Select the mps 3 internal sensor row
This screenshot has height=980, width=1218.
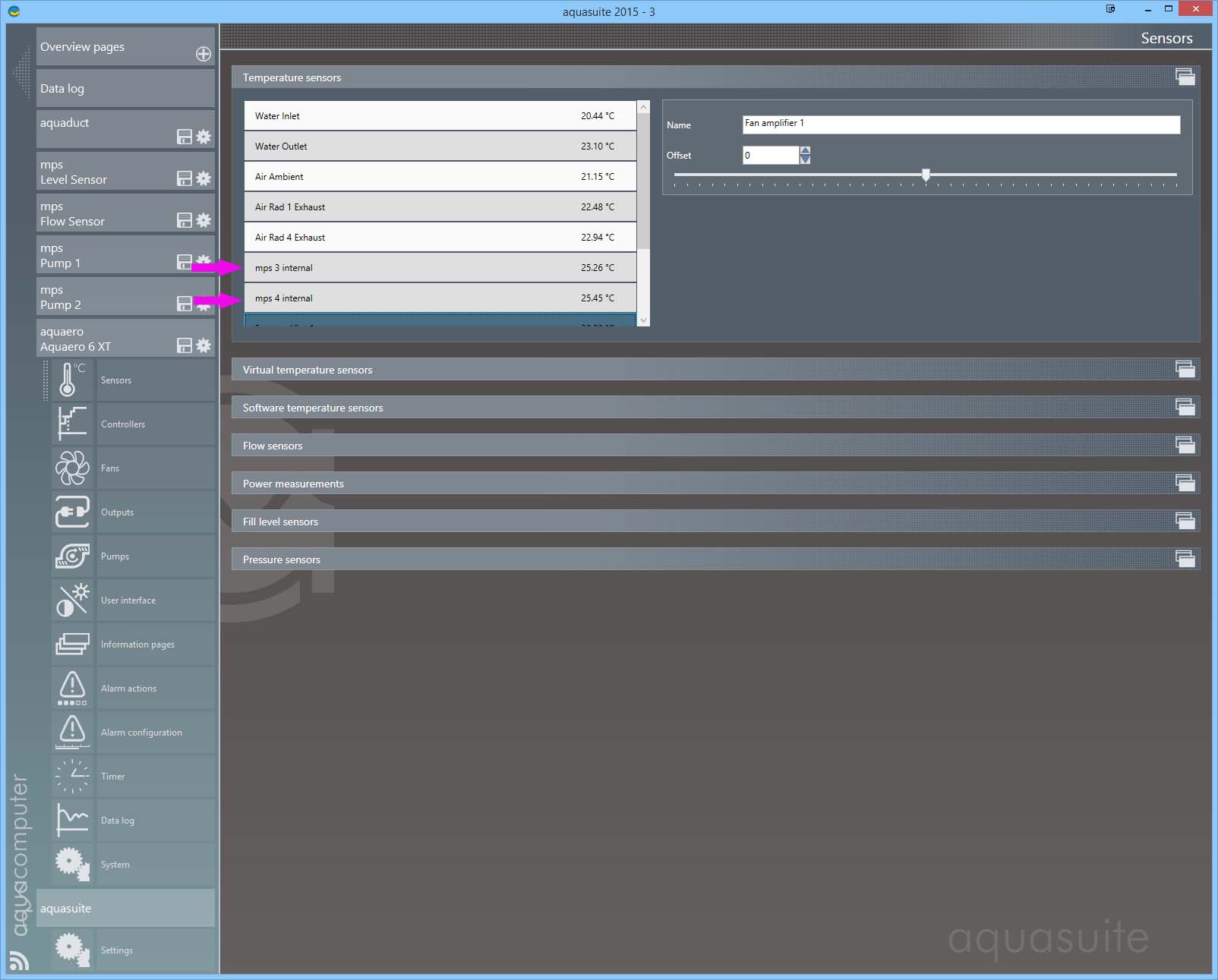pyautogui.click(x=440, y=267)
